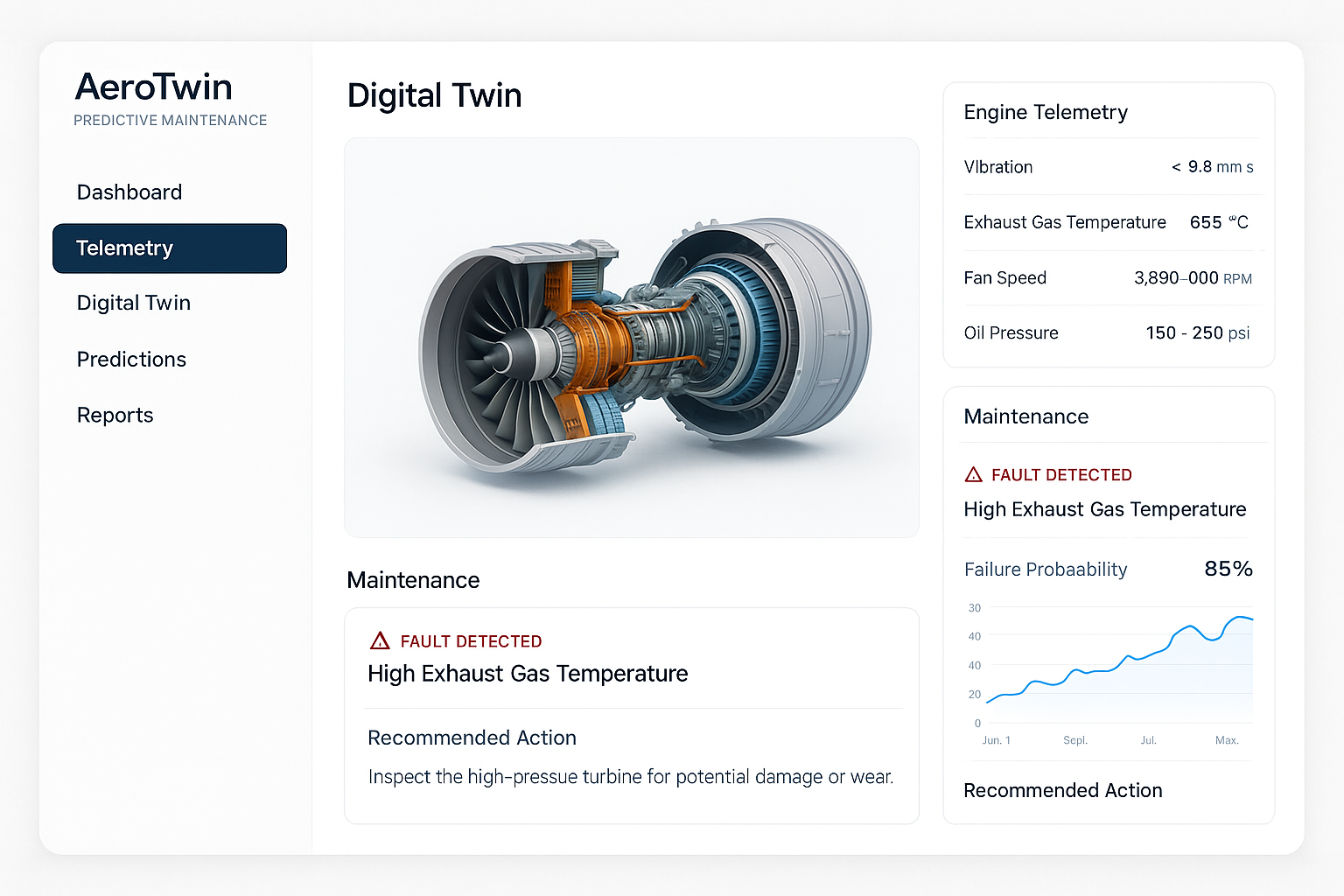Click the 150 - 250 psi value

click(1198, 333)
